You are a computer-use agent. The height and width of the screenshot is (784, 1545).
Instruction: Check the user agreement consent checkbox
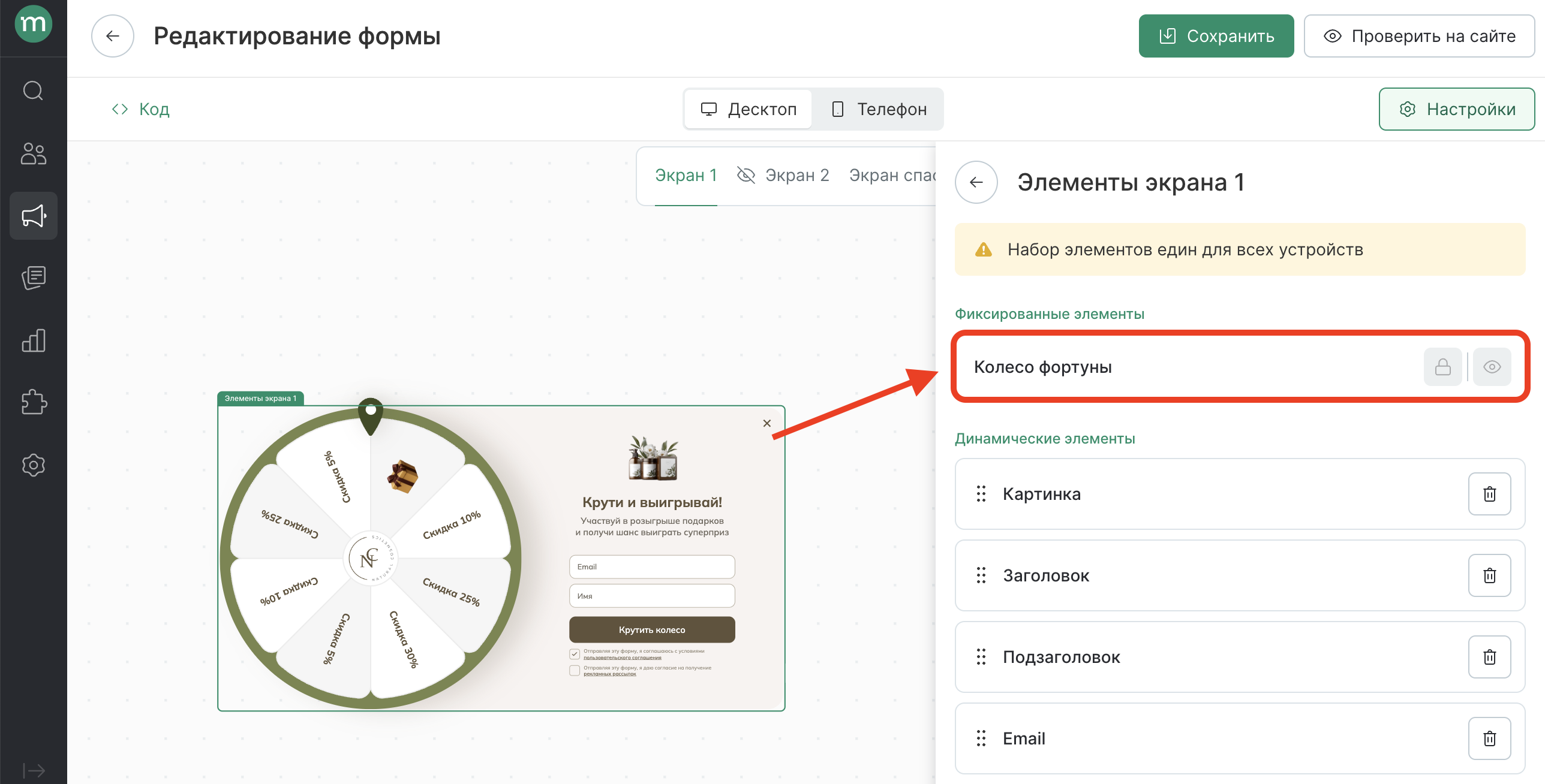[x=575, y=653]
